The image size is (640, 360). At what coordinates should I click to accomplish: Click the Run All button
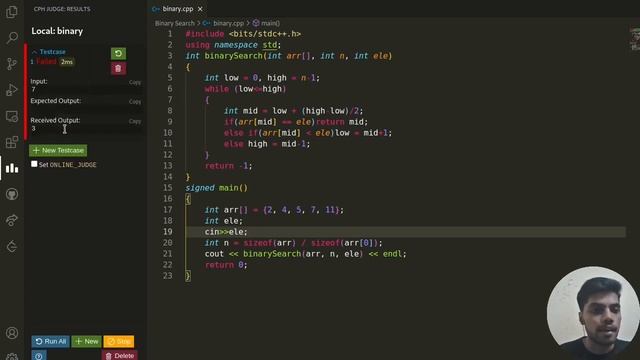51,341
